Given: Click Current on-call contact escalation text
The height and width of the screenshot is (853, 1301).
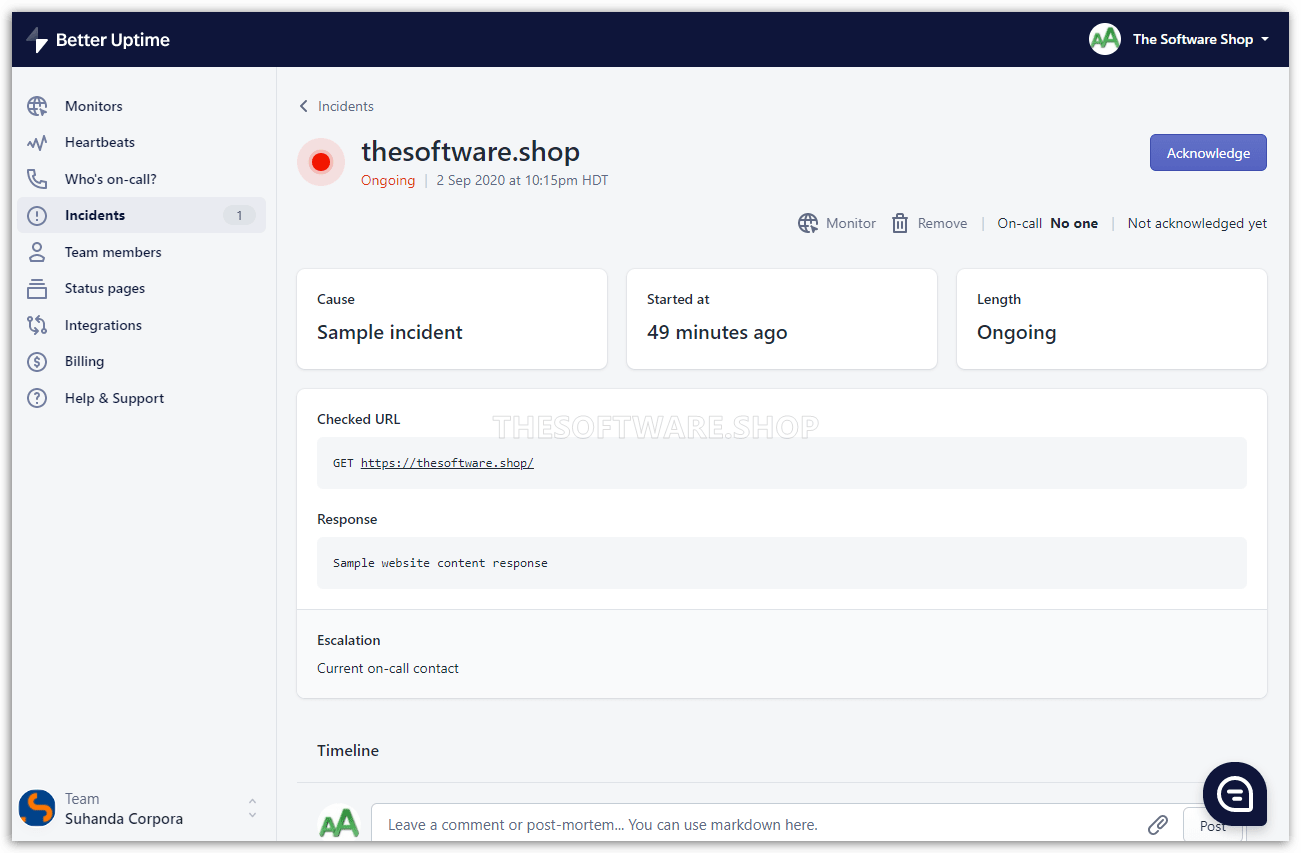Looking at the screenshot, I should tap(388, 668).
